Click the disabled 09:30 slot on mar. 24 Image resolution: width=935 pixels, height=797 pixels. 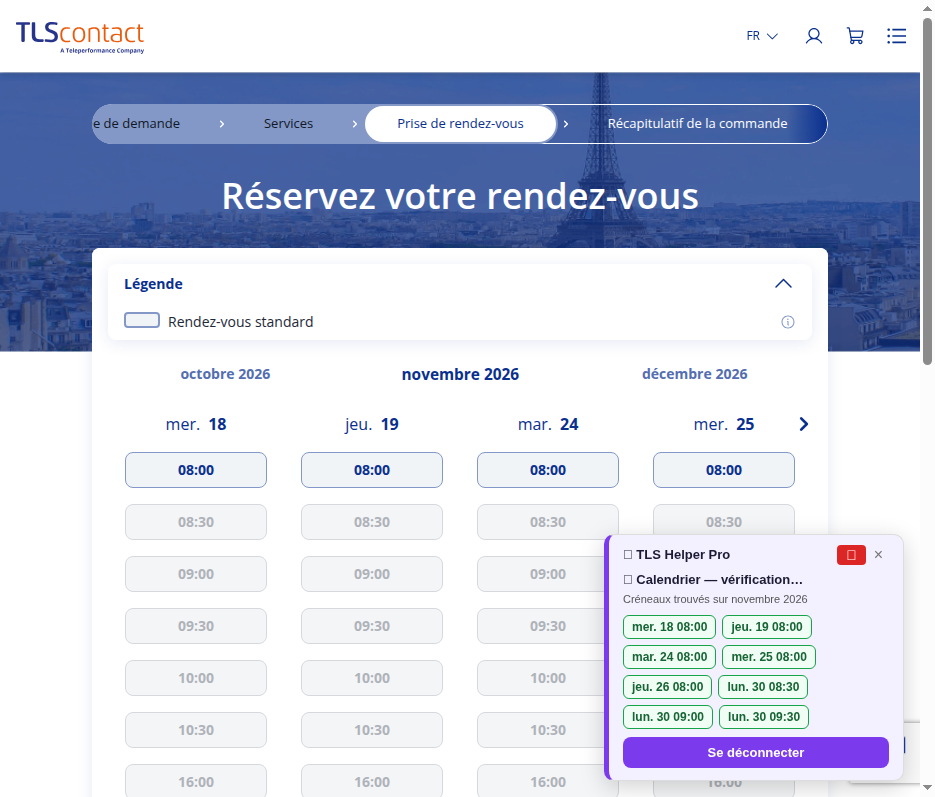tap(540, 626)
